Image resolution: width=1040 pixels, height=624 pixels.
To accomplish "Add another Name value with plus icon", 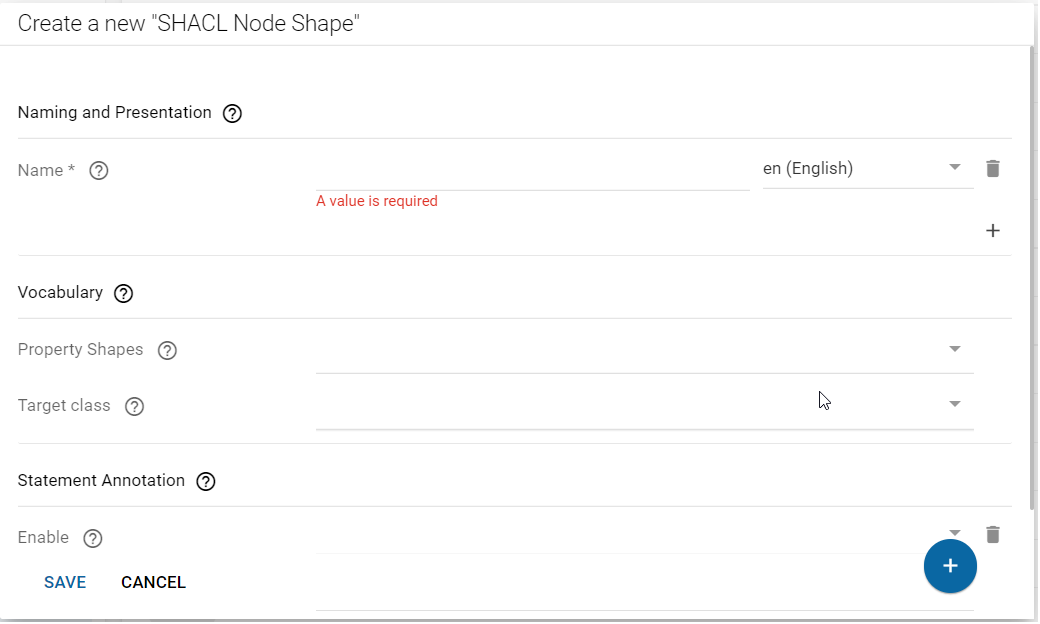I will (992, 231).
